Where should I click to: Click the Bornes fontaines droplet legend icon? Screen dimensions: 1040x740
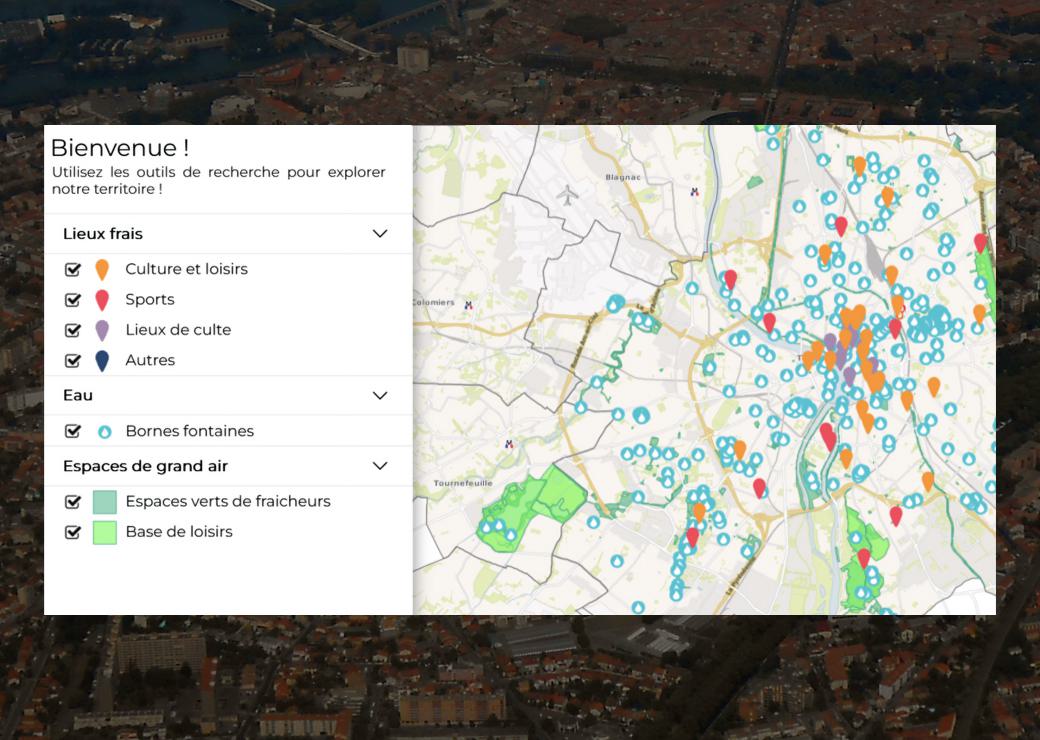[104, 432]
